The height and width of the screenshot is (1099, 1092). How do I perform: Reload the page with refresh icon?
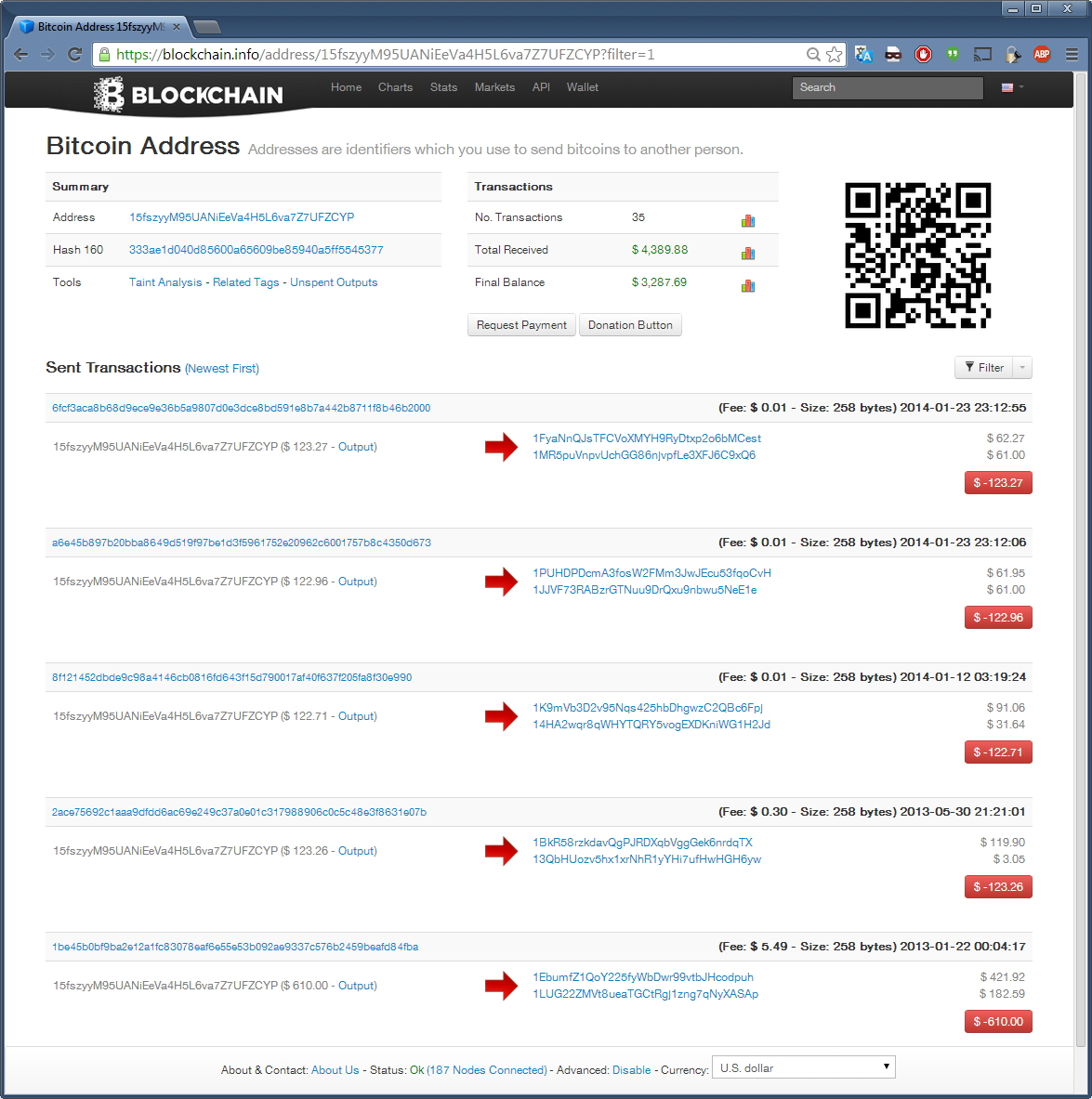[x=75, y=55]
